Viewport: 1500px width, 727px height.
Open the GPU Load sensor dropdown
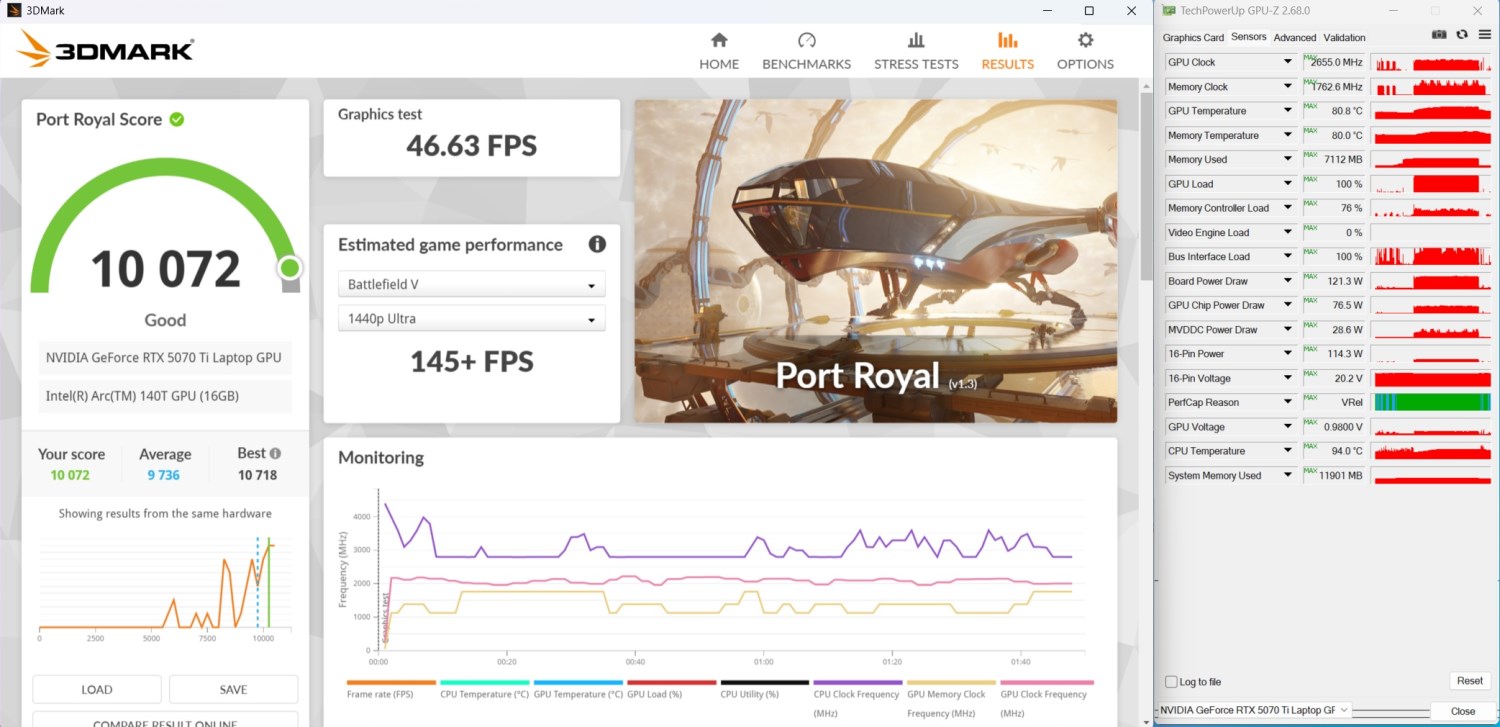click(x=1288, y=184)
